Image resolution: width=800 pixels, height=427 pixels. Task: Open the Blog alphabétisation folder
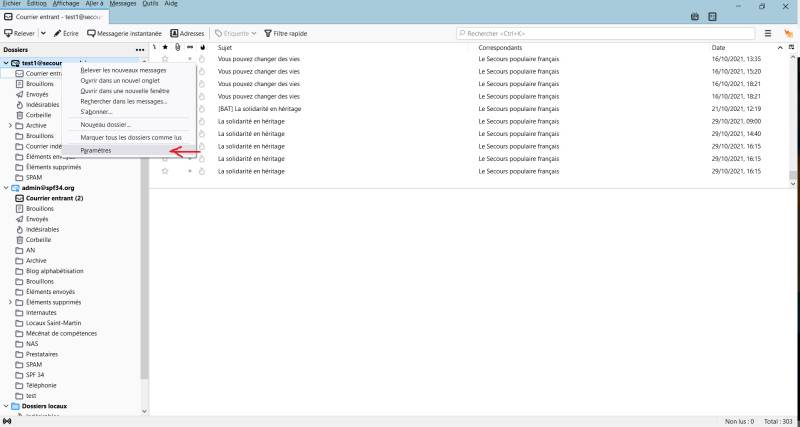click(55, 271)
